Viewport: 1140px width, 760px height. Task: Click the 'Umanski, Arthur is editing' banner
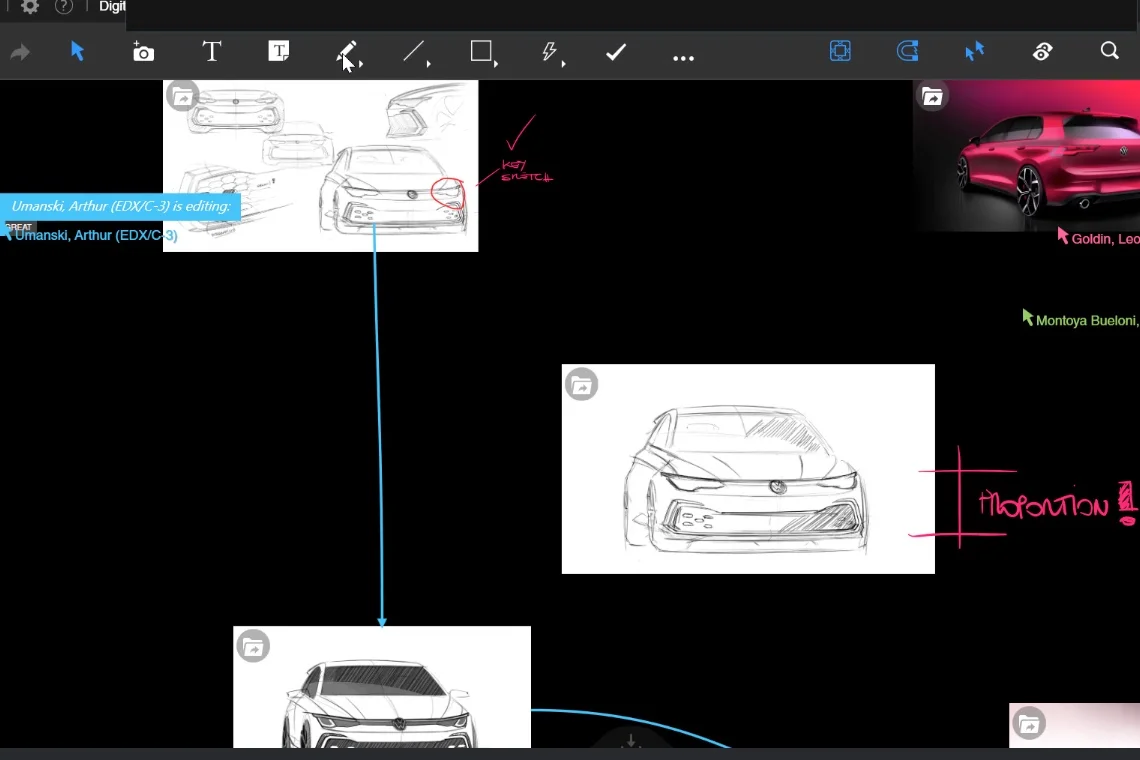[121, 207]
